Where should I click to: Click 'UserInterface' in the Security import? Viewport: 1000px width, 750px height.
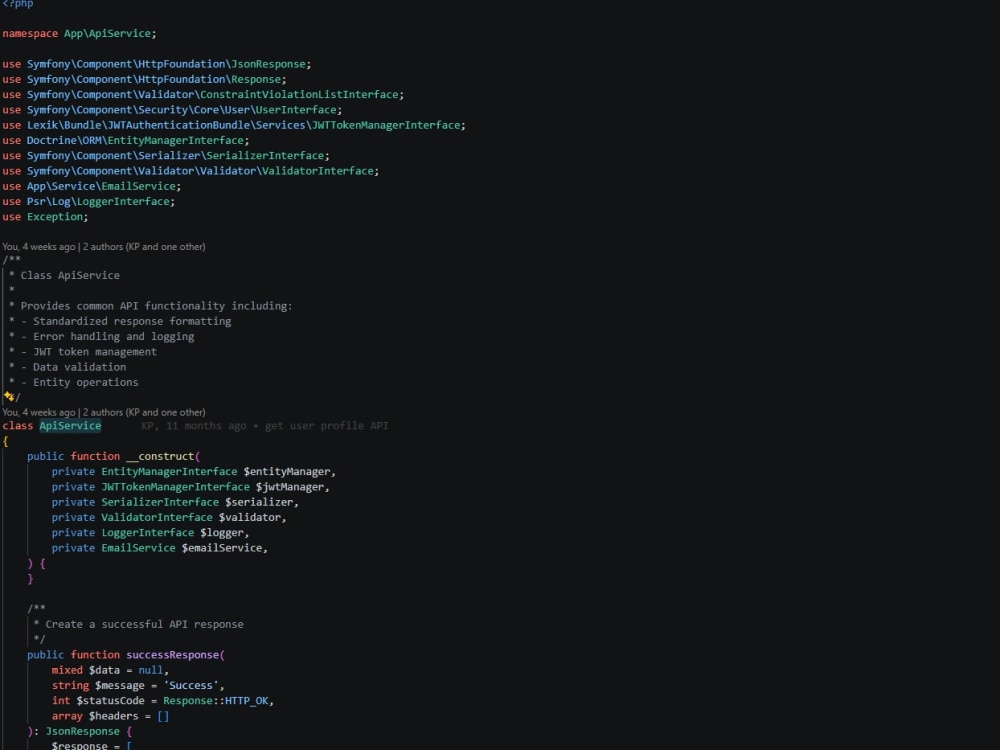point(296,110)
